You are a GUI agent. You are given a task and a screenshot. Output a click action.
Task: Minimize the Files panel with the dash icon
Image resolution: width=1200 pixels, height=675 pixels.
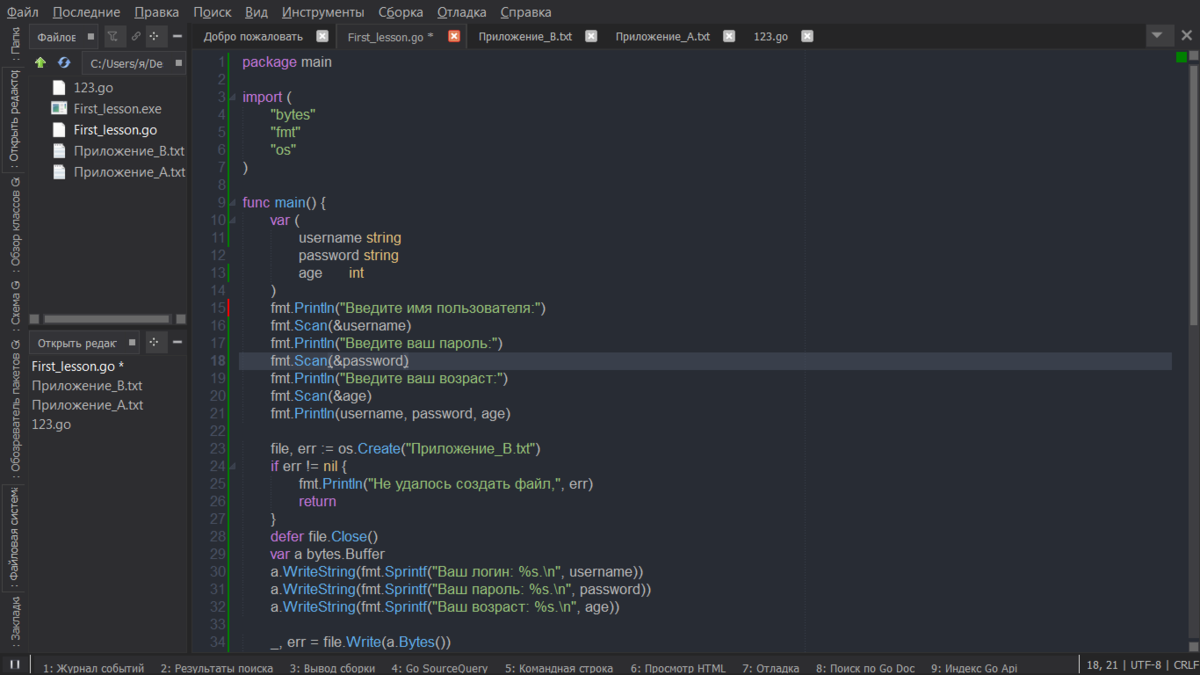point(177,36)
